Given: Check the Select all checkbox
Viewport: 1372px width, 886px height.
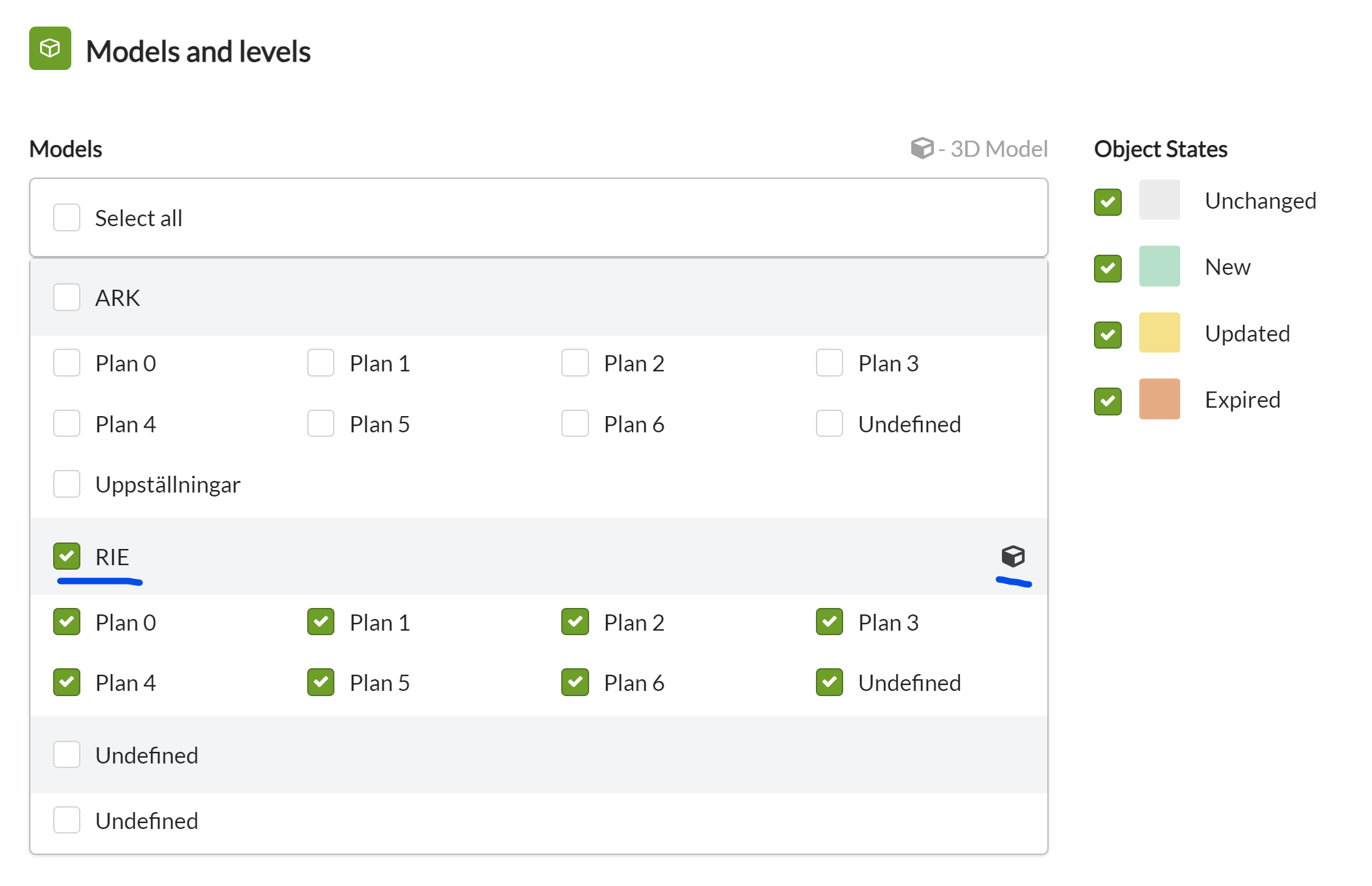Looking at the screenshot, I should [x=67, y=218].
